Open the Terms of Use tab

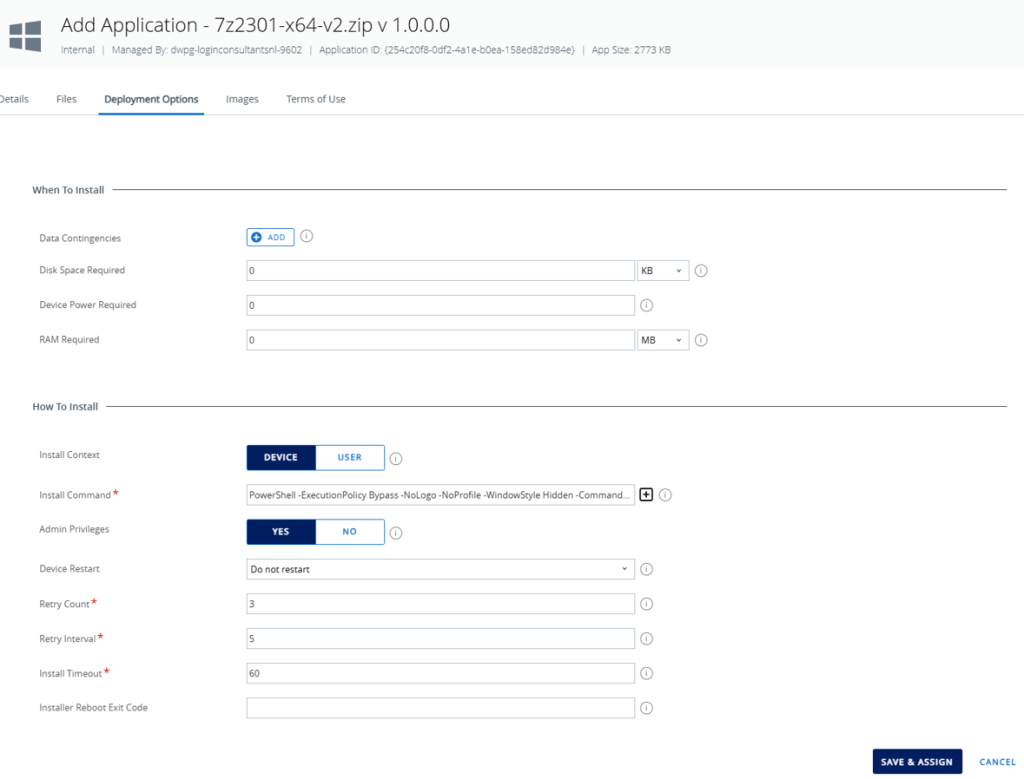pyautogui.click(x=315, y=99)
